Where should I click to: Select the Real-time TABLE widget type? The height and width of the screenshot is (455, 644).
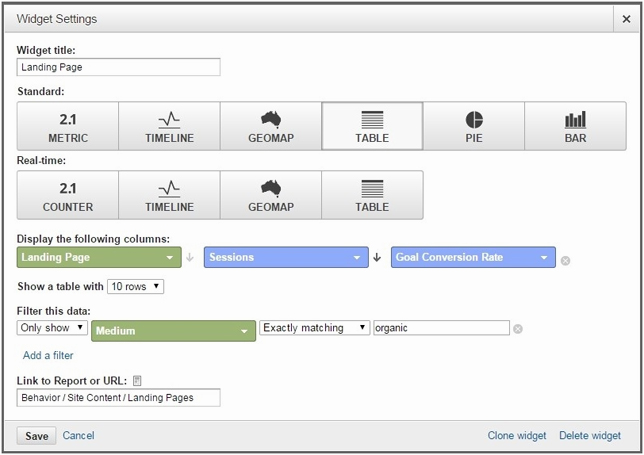(x=372, y=195)
